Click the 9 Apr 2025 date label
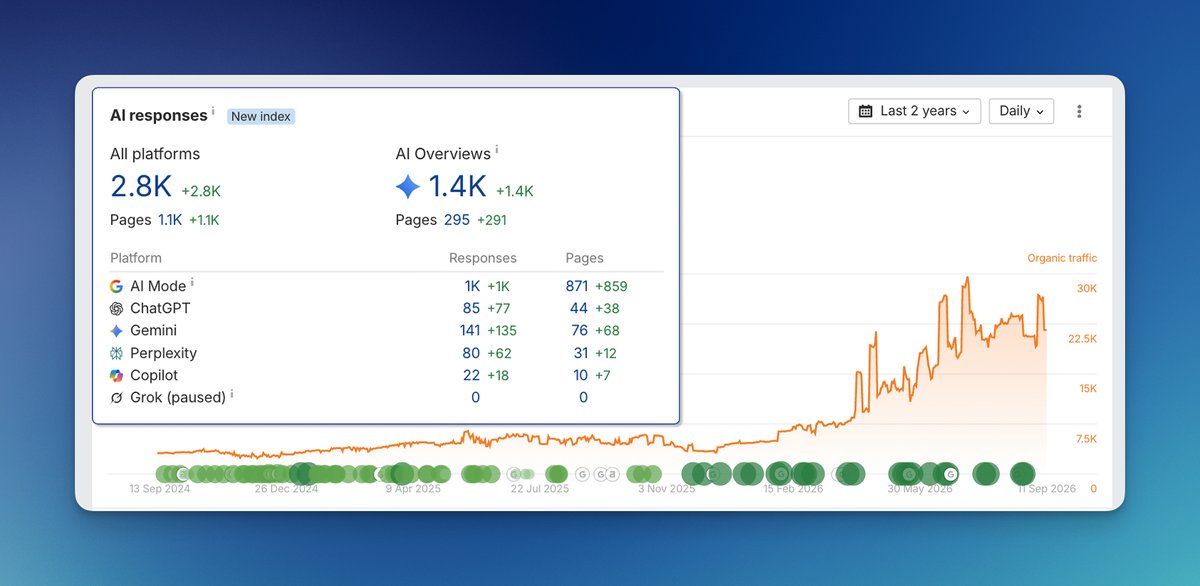 point(414,489)
